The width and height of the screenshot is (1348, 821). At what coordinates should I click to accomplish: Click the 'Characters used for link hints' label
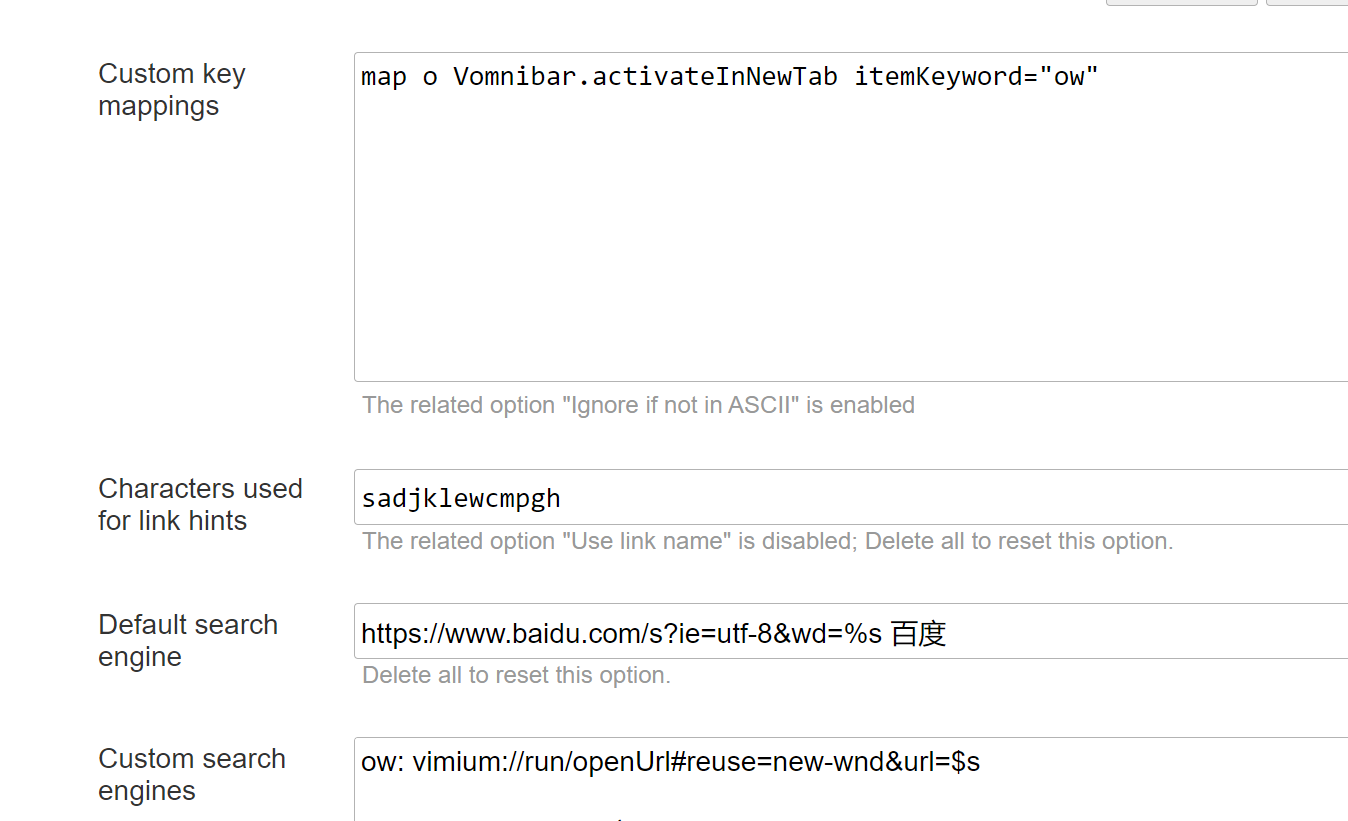200,504
